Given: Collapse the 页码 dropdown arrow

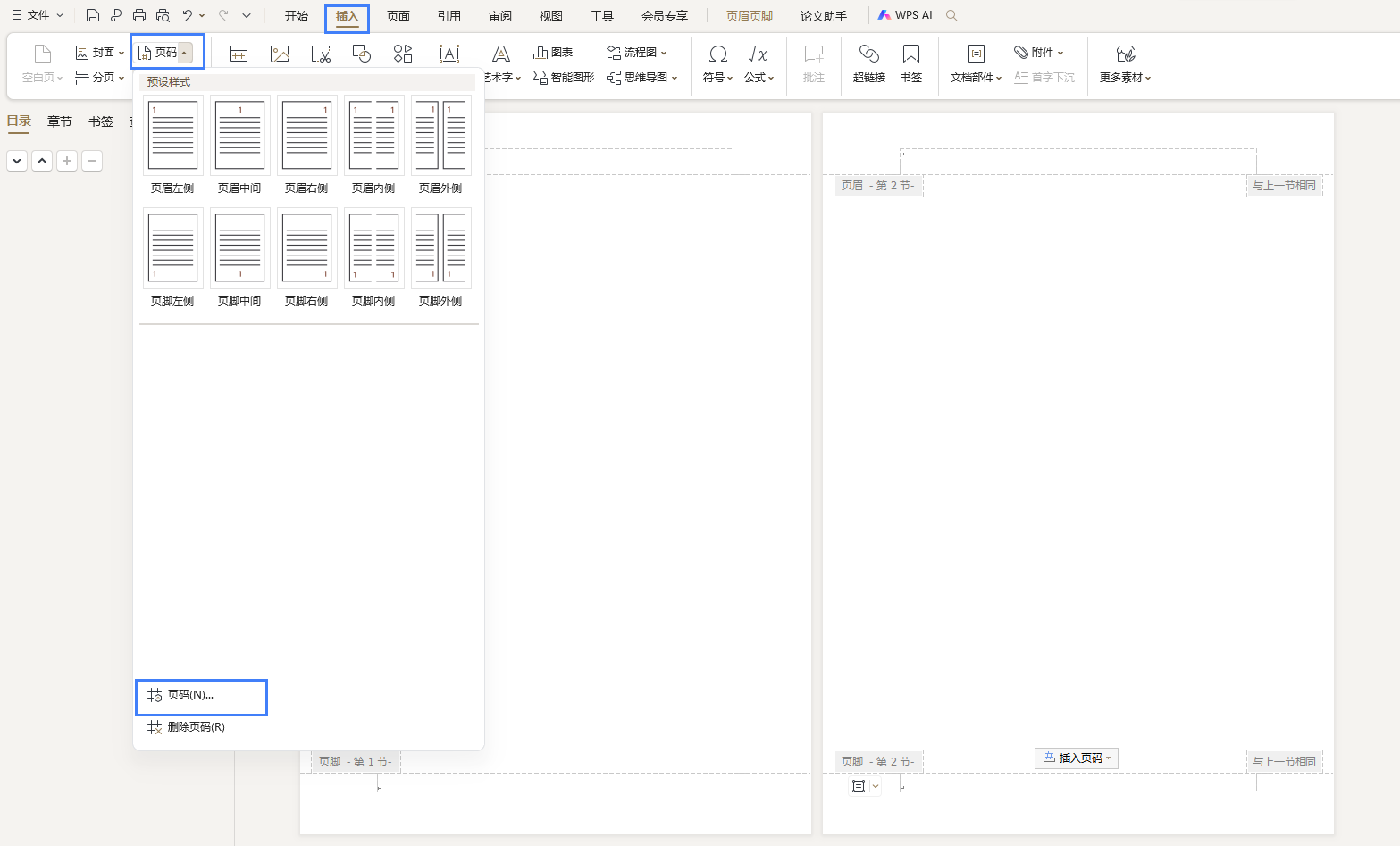Looking at the screenshot, I should (x=184, y=54).
